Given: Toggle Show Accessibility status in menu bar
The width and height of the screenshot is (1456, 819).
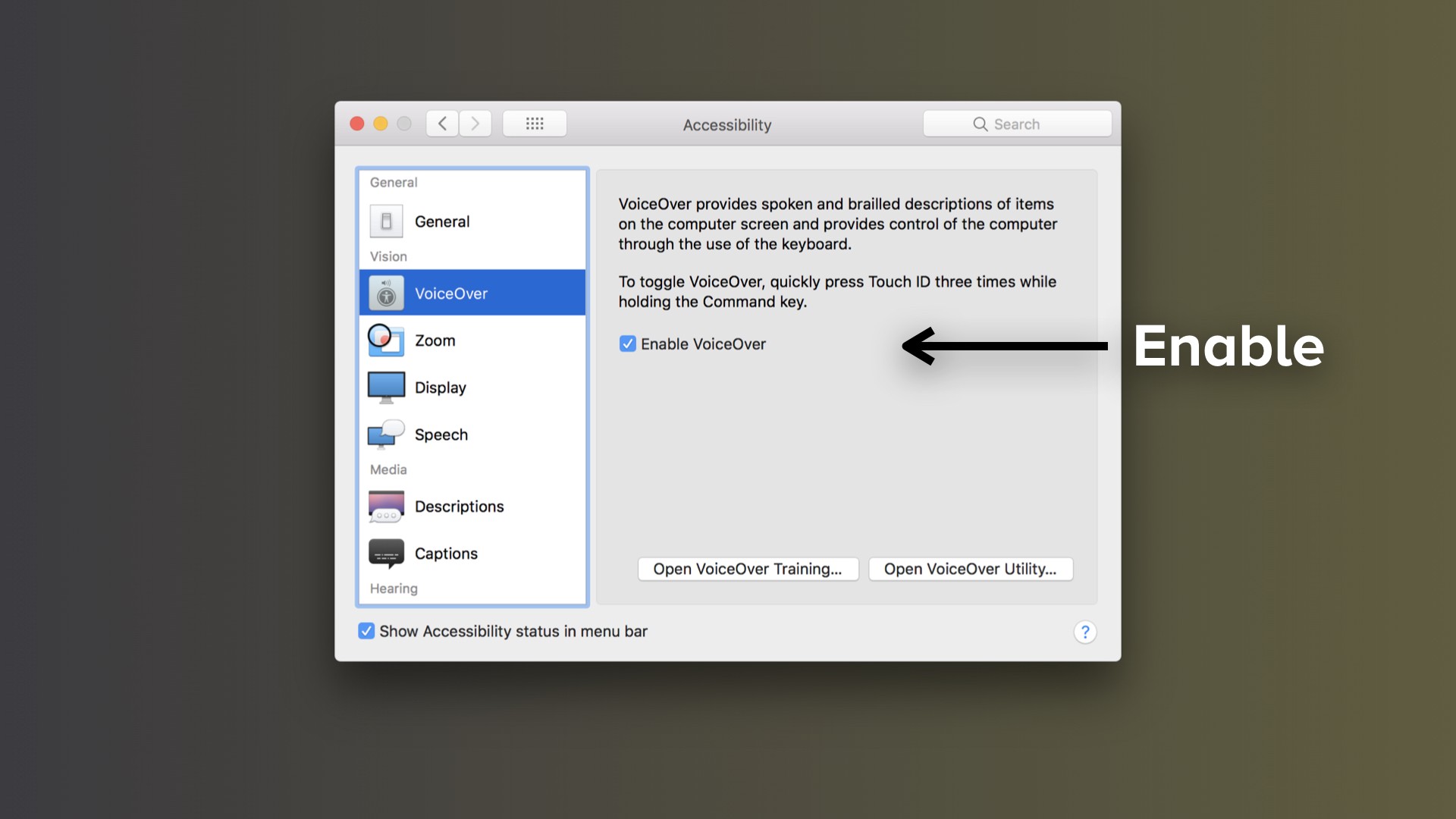Looking at the screenshot, I should click(x=366, y=631).
